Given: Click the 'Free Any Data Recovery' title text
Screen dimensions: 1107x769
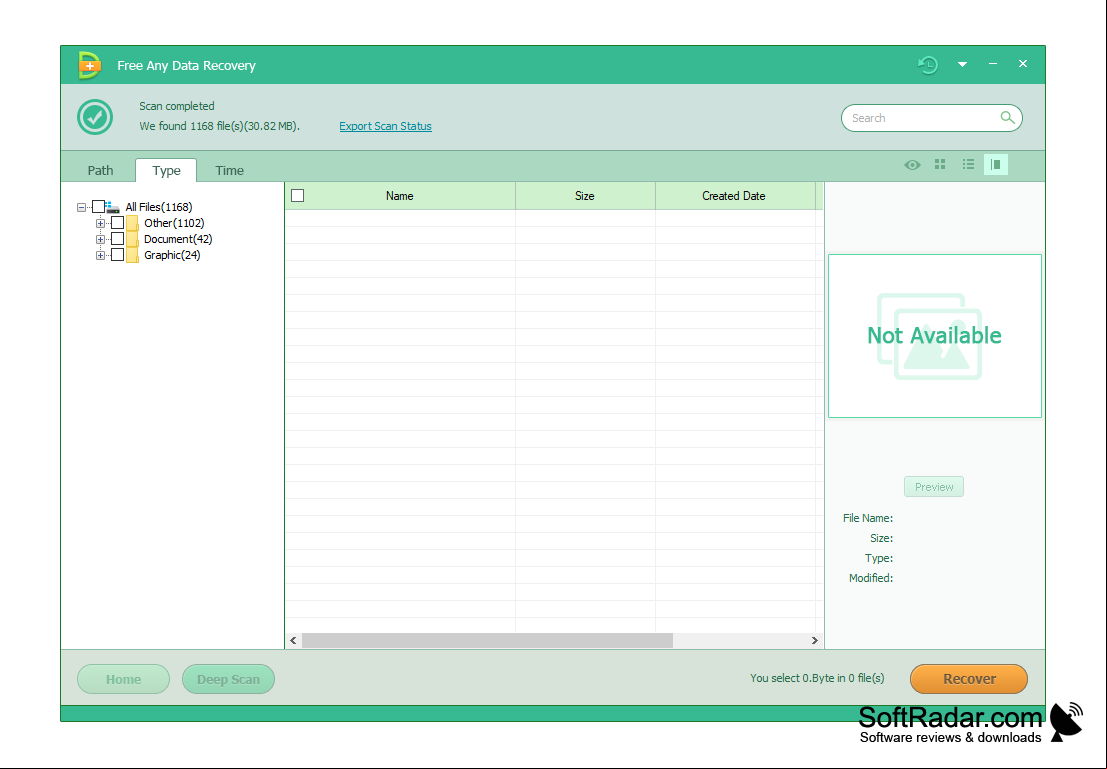Looking at the screenshot, I should pos(186,66).
